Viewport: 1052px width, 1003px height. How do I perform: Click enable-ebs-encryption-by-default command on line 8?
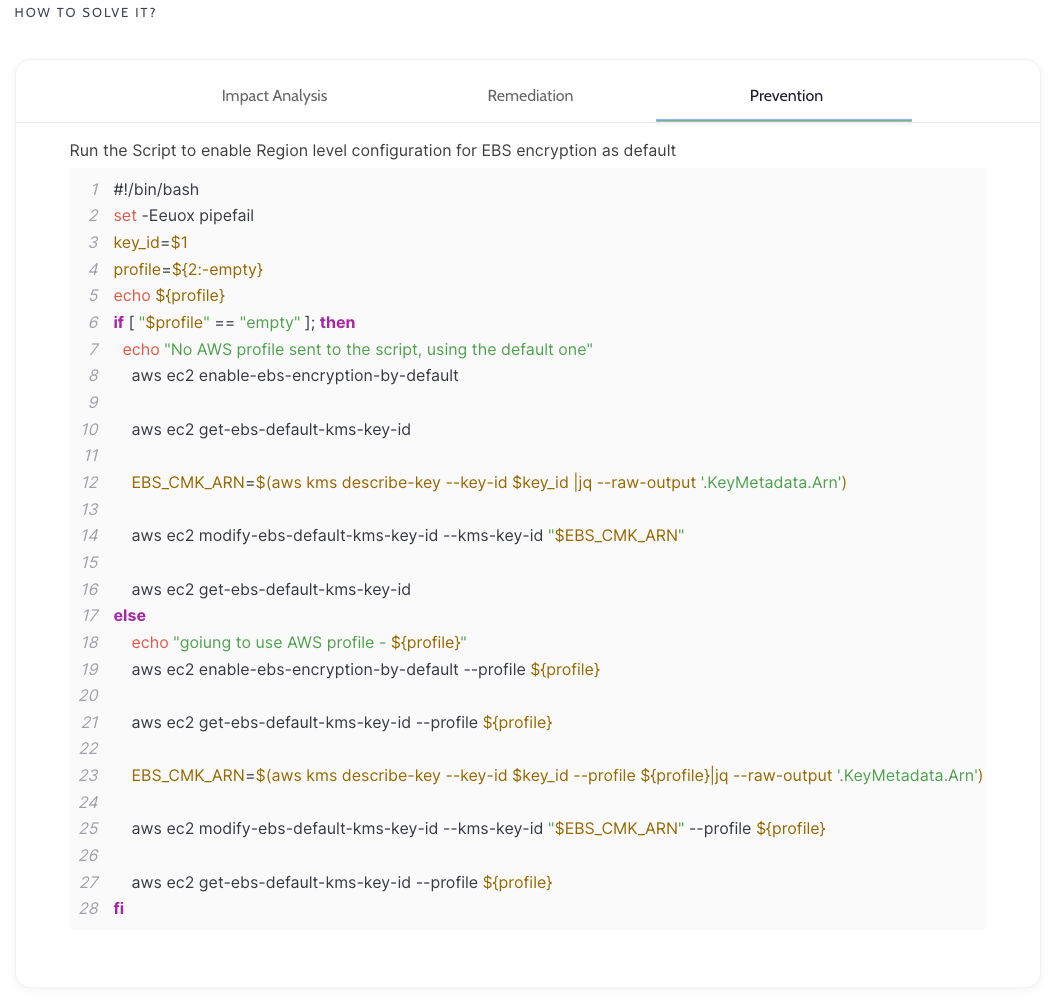295,376
